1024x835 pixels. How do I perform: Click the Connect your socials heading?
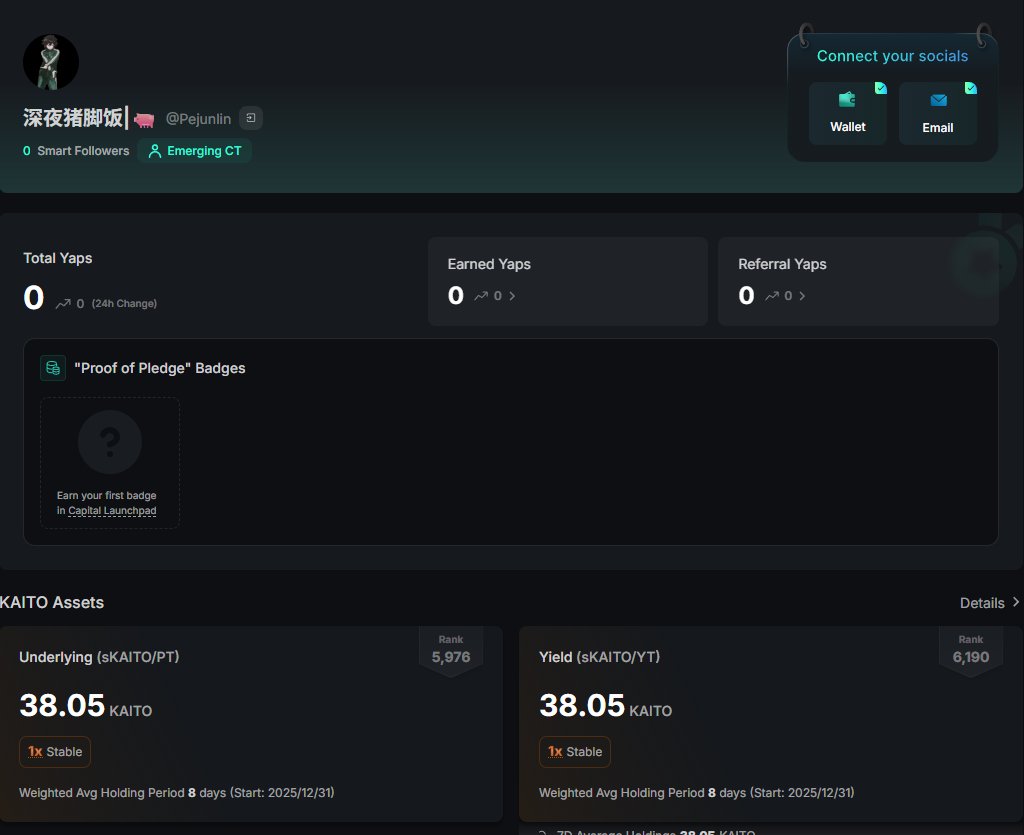coord(893,56)
